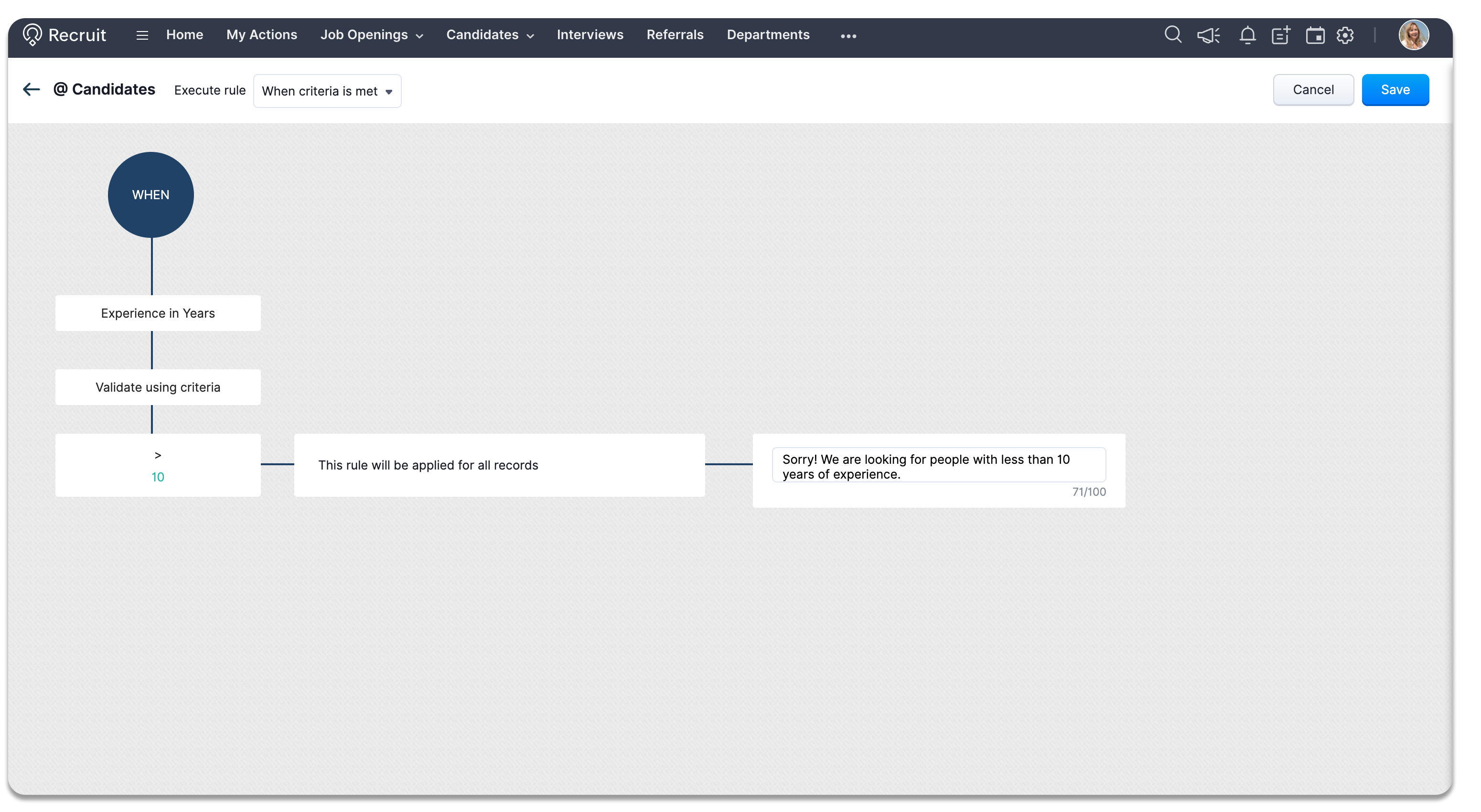
Task: Open the Referrals tab
Action: coord(675,35)
